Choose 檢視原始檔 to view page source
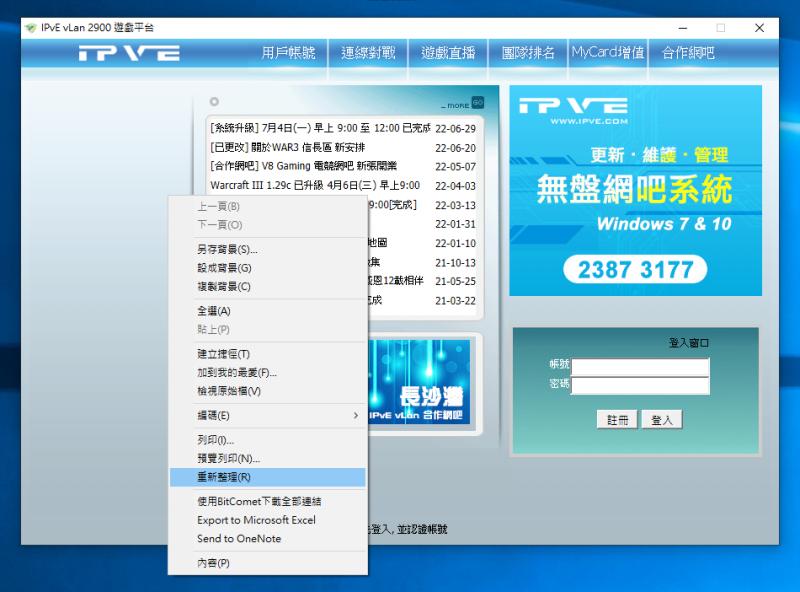 point(240,392)
